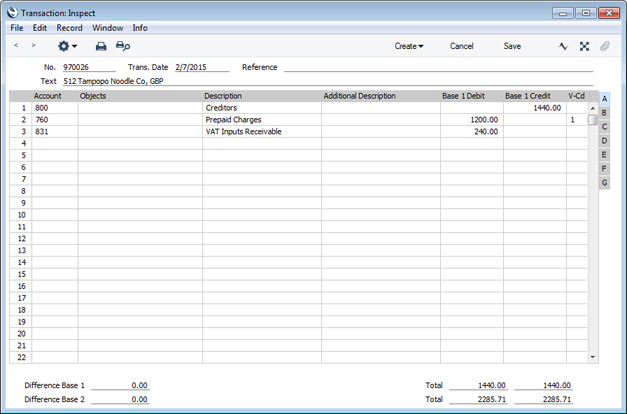
Task: Open the File menu
Action: coord(17,28)
